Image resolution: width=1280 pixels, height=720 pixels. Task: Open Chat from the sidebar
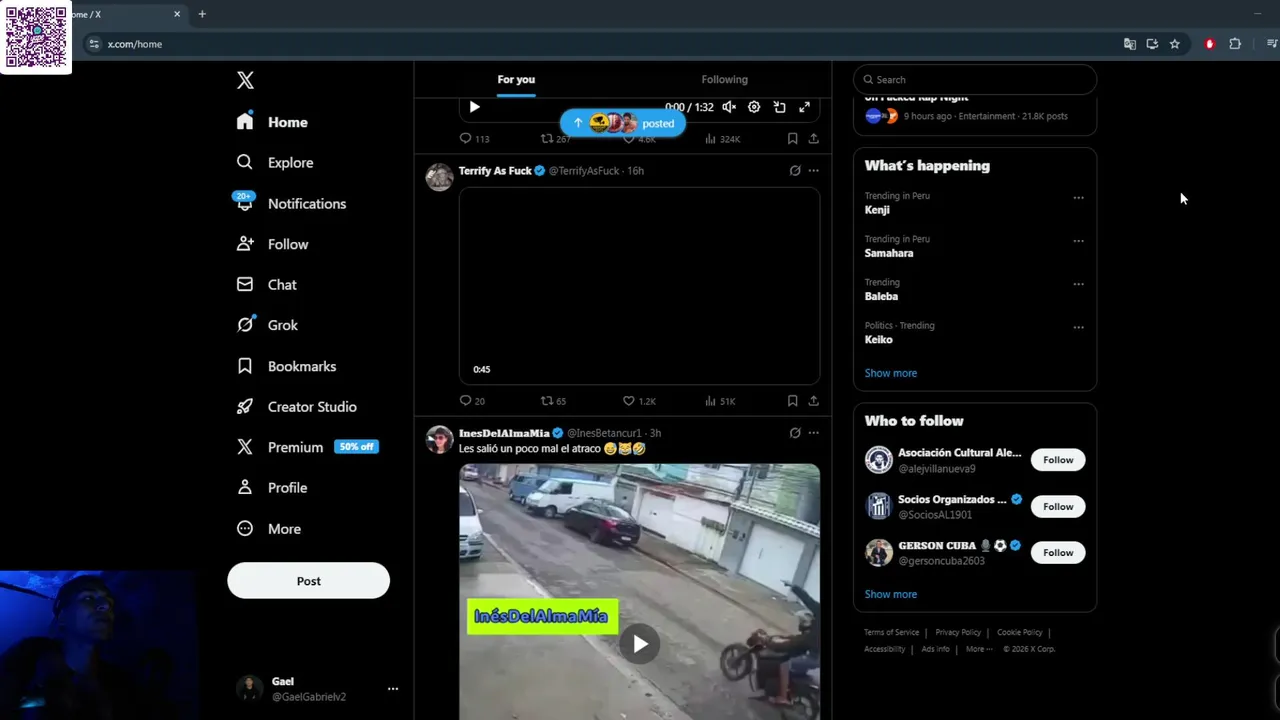266,285
